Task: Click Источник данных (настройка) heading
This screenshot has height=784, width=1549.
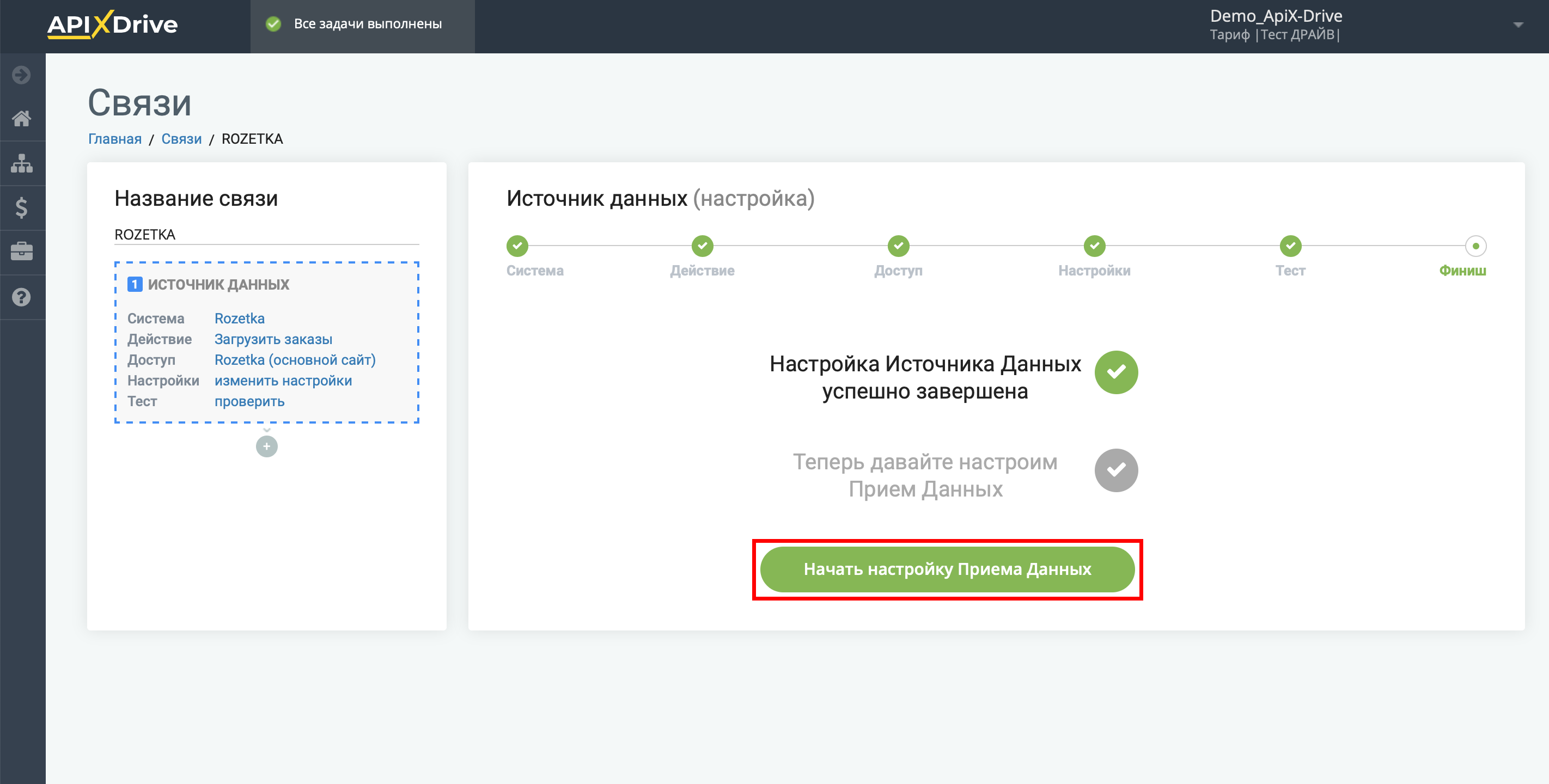Action: [660, 198]
